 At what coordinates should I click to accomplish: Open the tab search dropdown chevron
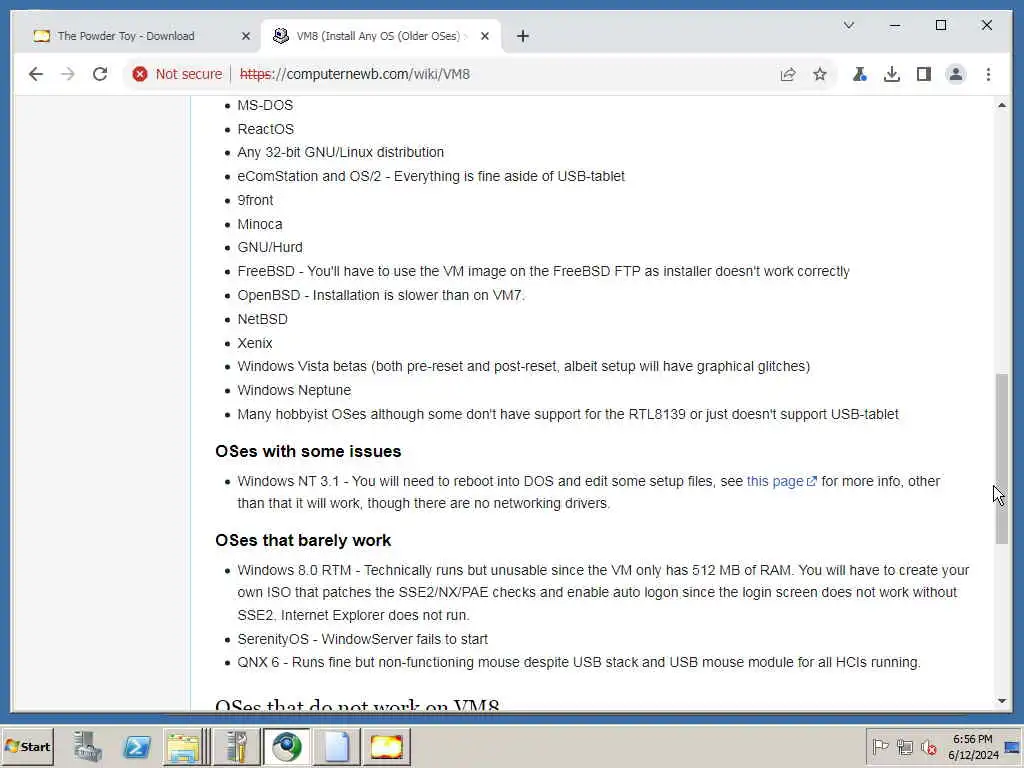[x=848, y=25]
